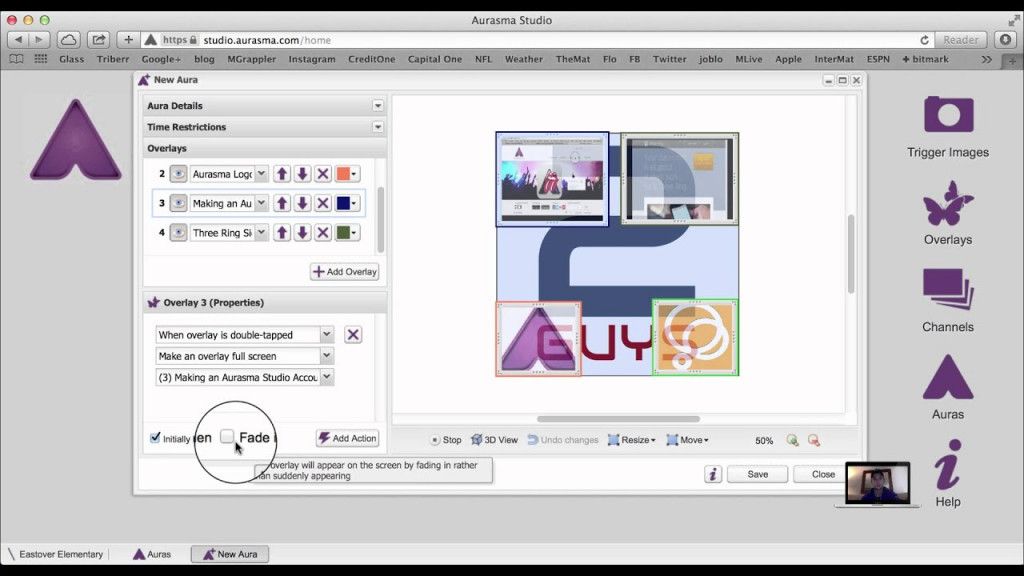Open the Three Ring overlay dropdown
Screen dimensions: 1024x576
click(261, 232)
